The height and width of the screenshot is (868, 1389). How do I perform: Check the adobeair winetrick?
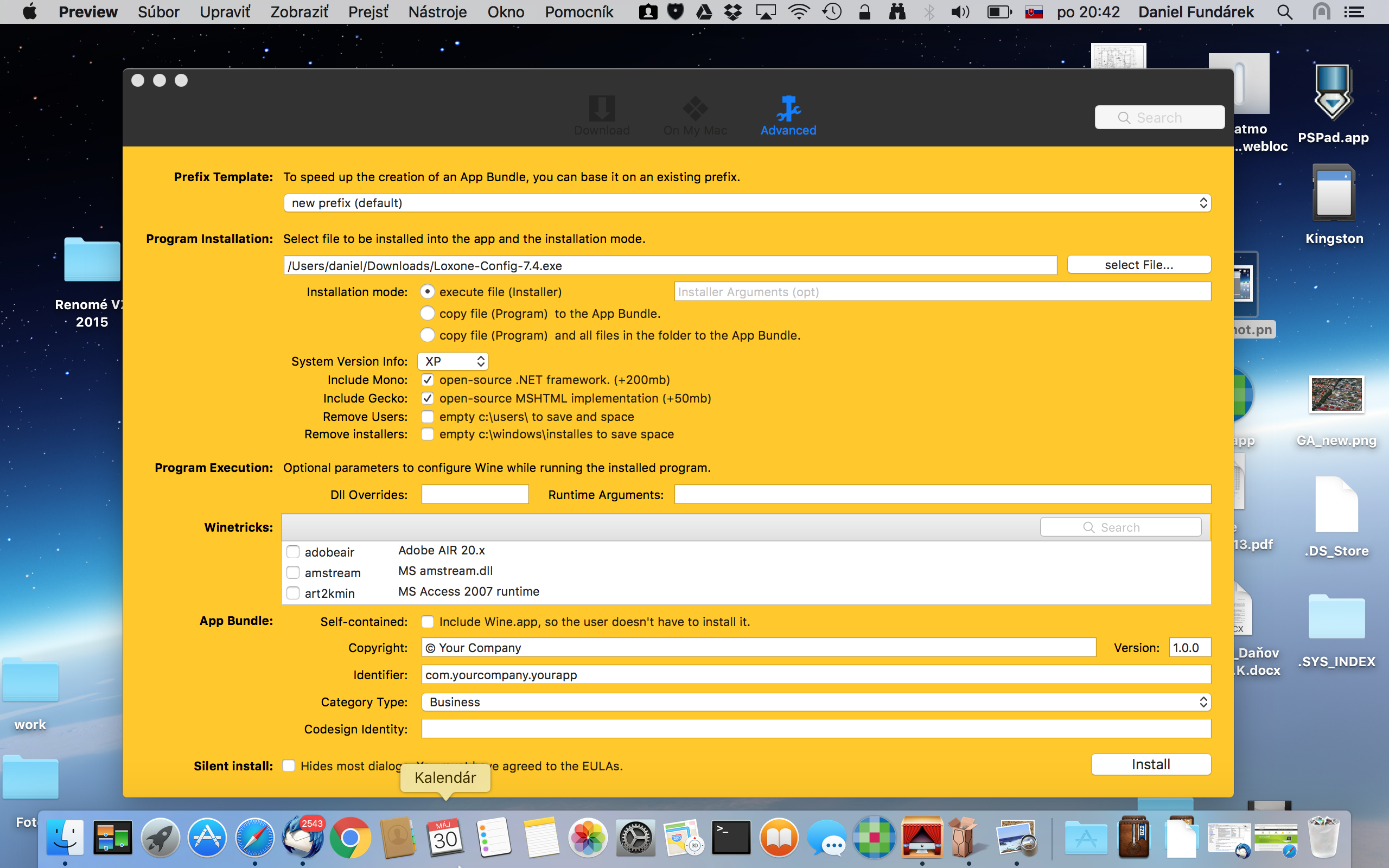click(294, 552)
